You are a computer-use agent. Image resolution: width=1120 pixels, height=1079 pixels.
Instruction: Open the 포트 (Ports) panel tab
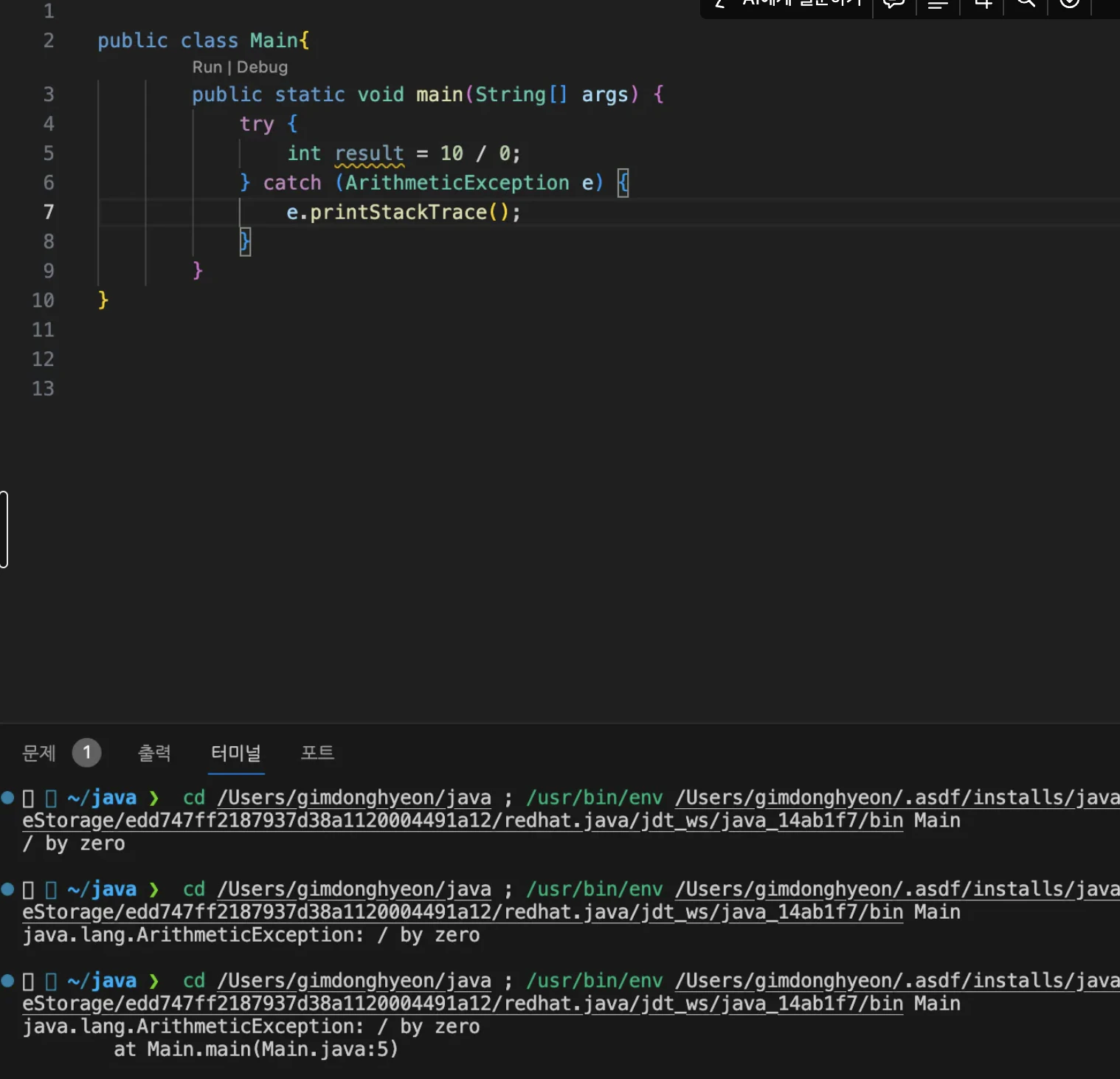(x=317, y=753)
